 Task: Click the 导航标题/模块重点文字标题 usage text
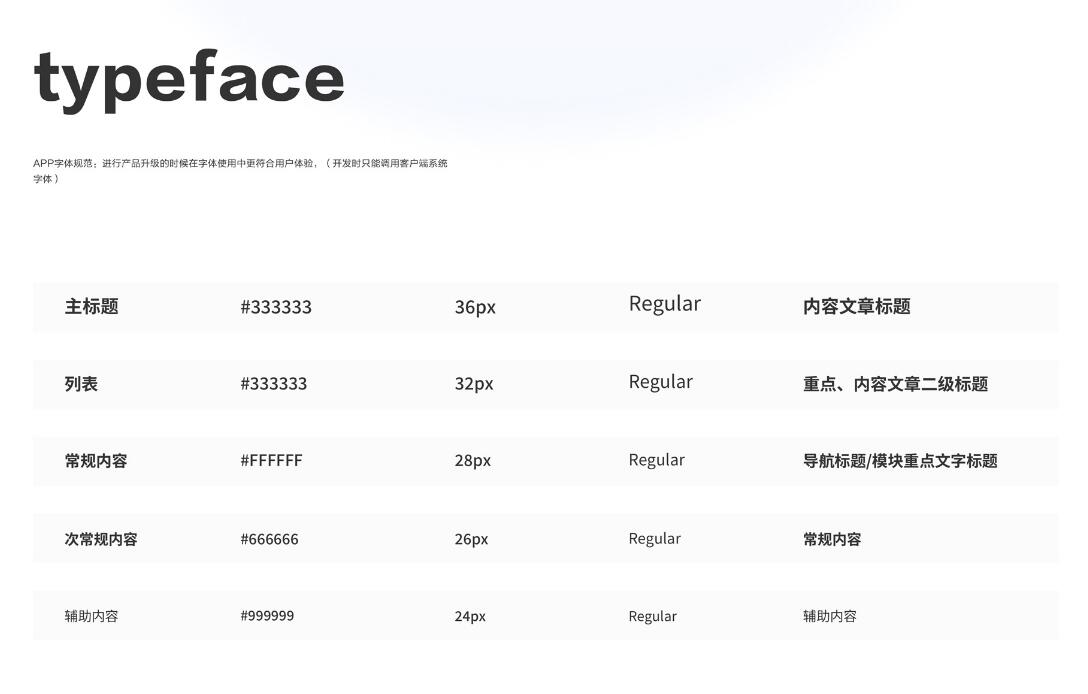(900, 461)
